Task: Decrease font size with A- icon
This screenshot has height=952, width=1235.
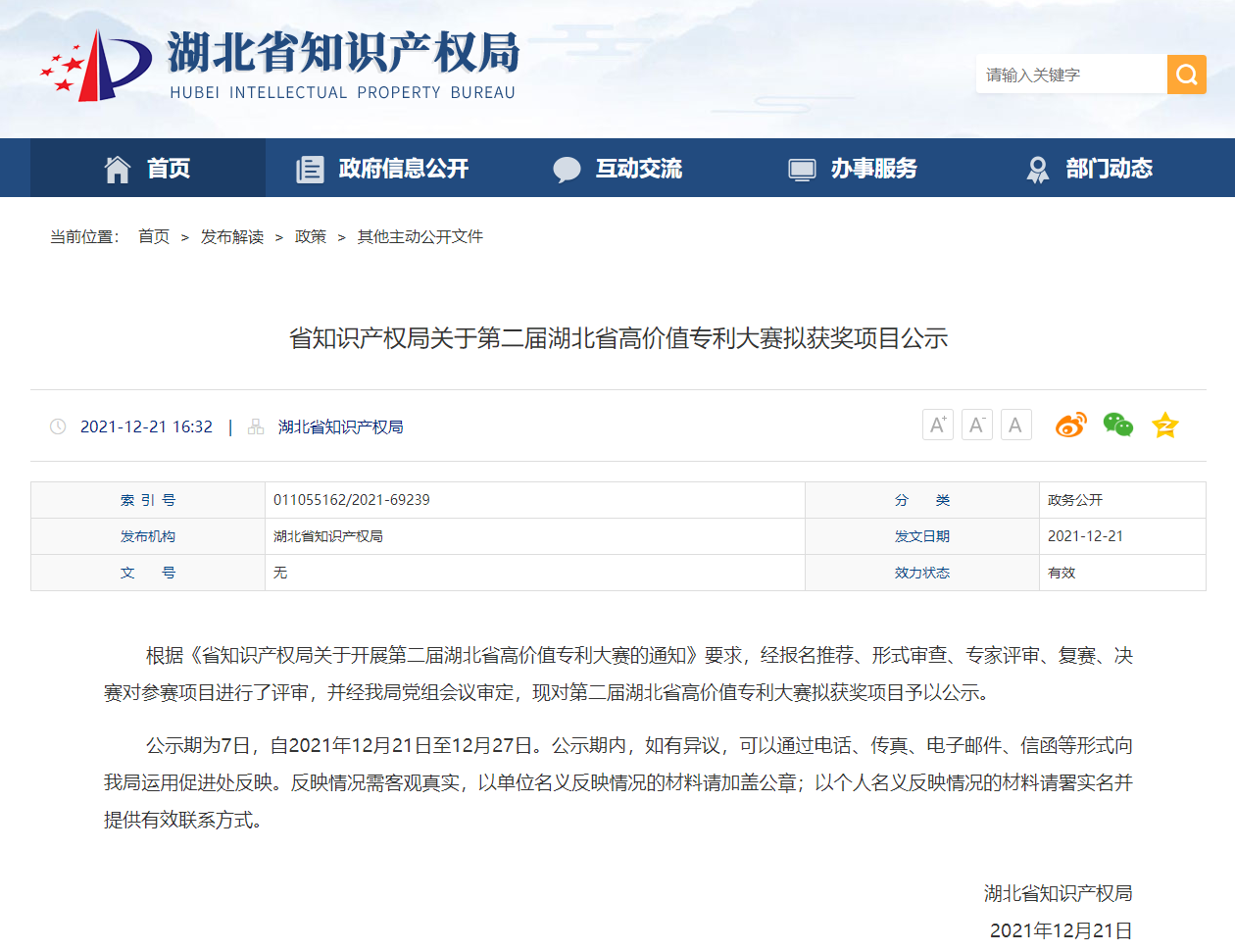Action: [977, 425]
